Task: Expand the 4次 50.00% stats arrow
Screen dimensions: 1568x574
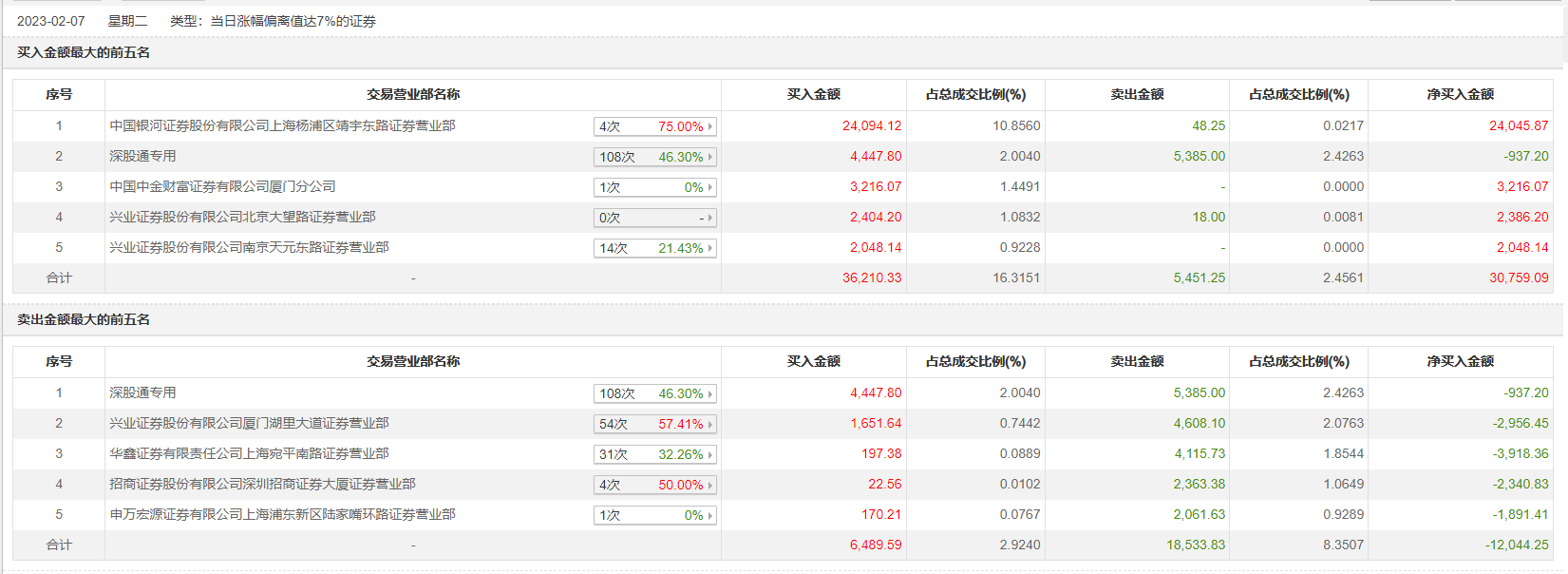Action: click(709, 485)
